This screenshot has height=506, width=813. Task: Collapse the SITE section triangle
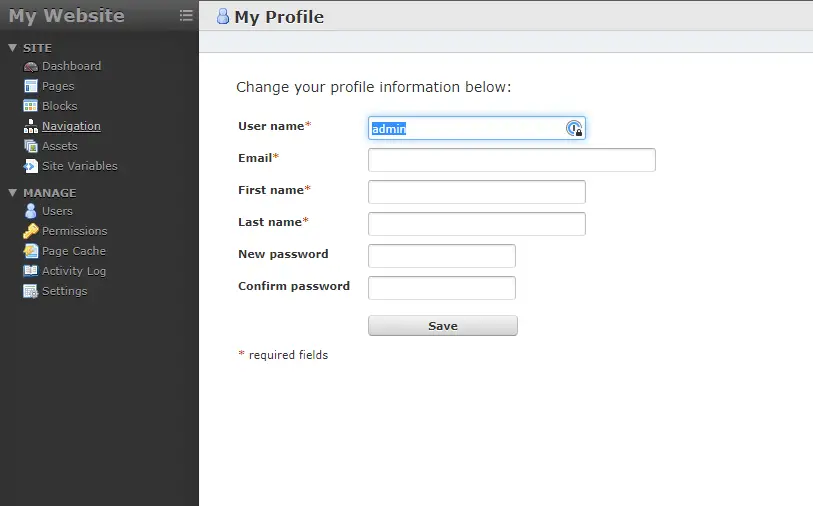12,48
